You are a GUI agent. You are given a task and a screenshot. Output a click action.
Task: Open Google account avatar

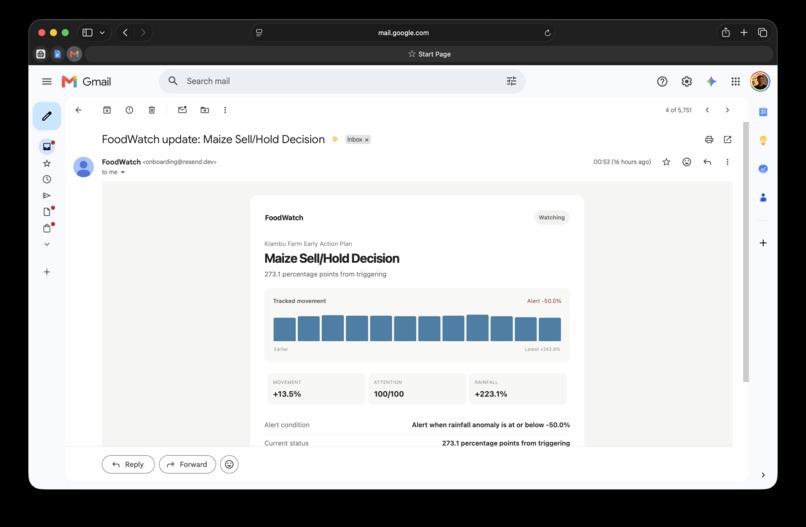[760, 81]
